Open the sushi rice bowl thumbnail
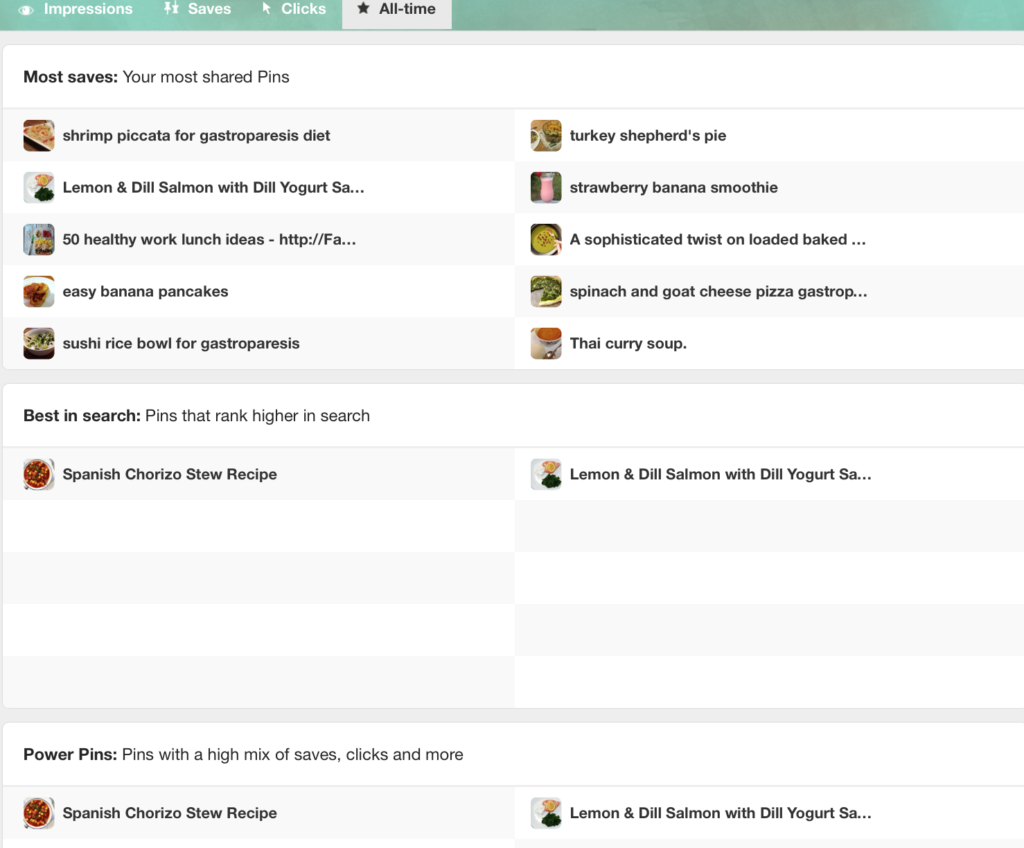Viewport: 1024px width, 848px height. (39, 344)
